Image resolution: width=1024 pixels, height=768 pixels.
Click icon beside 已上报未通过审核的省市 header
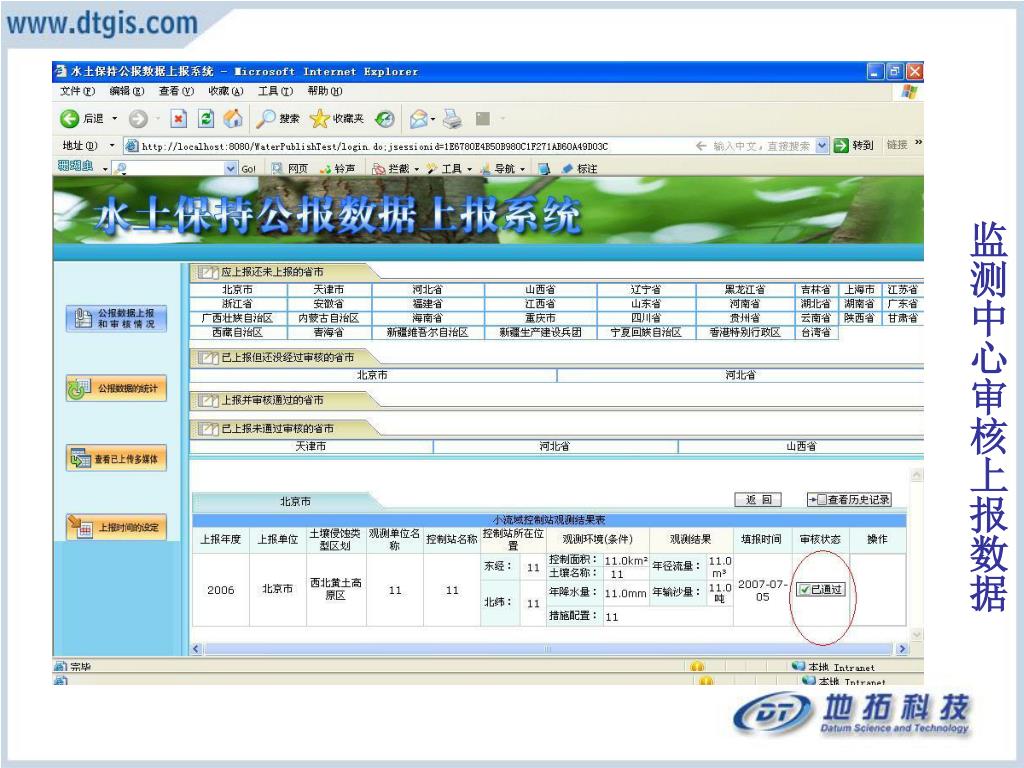[x=208, y=428]
